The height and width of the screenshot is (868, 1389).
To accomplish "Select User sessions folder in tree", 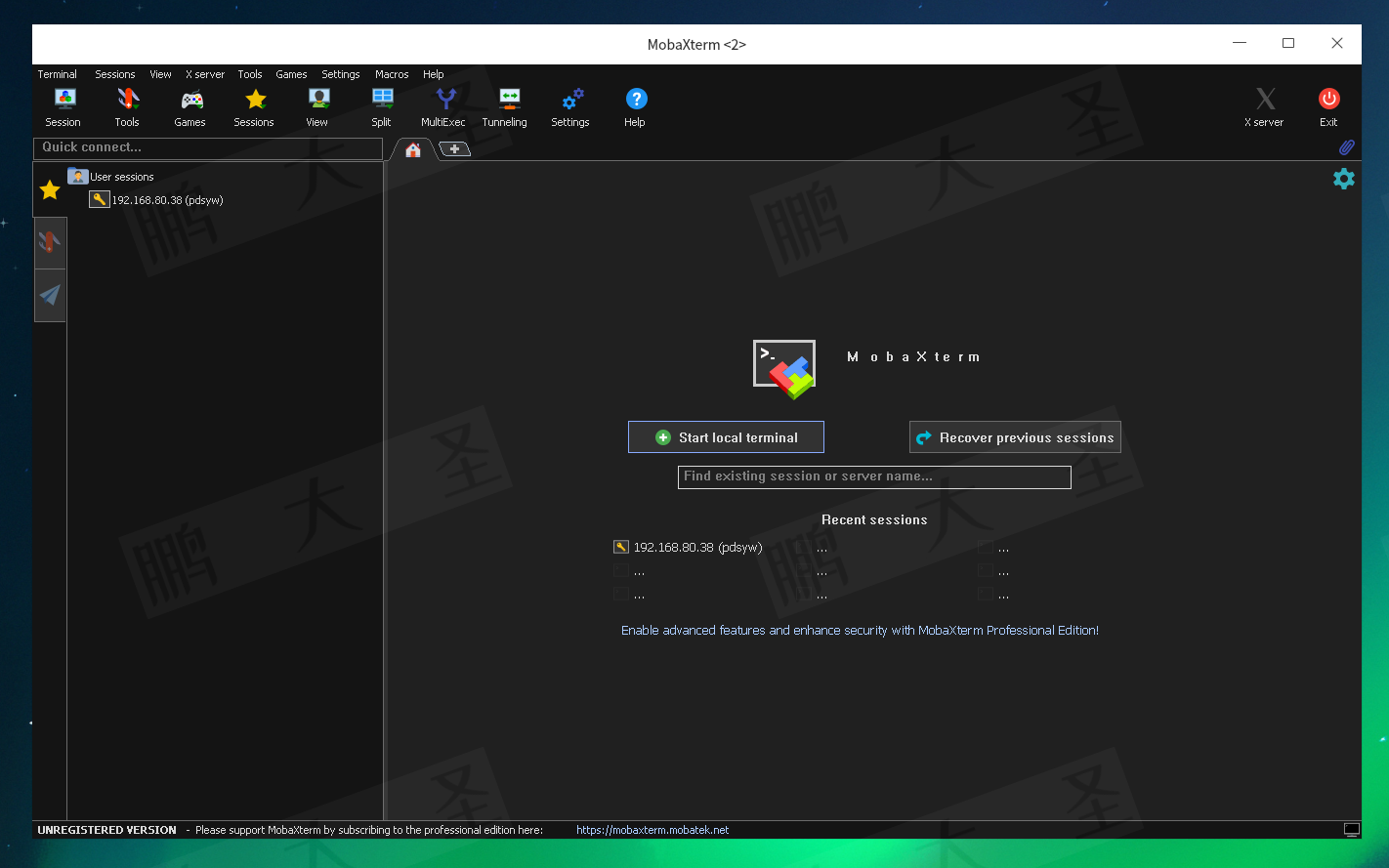I will coord(111,177).
